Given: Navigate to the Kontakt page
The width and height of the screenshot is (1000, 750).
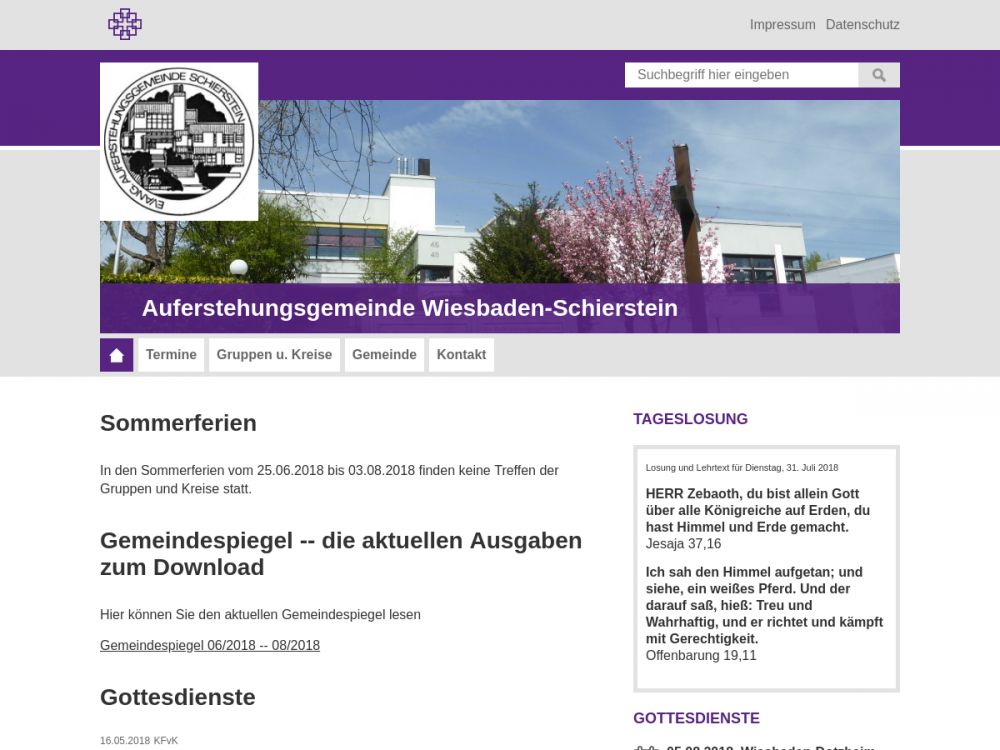Looking at the screenshot, I should pos(461,355).
